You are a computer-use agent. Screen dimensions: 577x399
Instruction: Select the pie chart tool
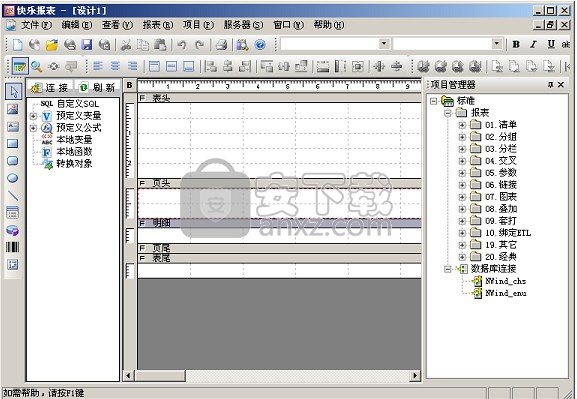tap(13, 230)
